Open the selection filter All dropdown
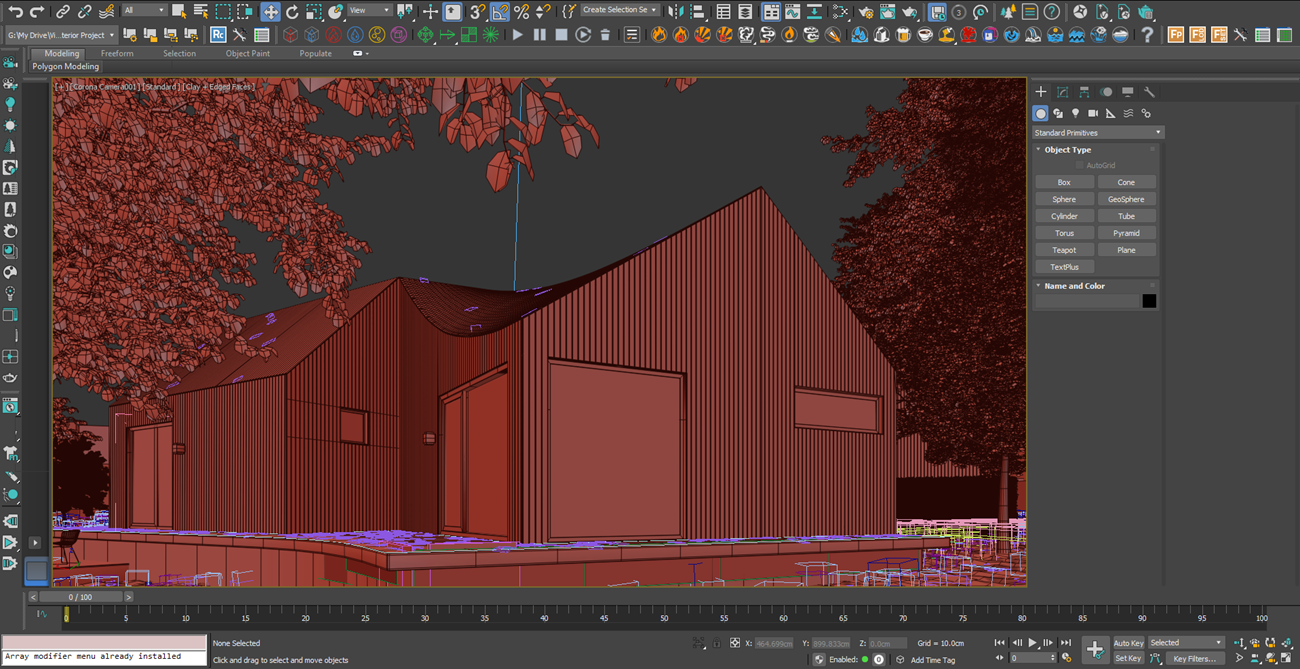Viewport: 1300px width, 669px height. [144, 11]
